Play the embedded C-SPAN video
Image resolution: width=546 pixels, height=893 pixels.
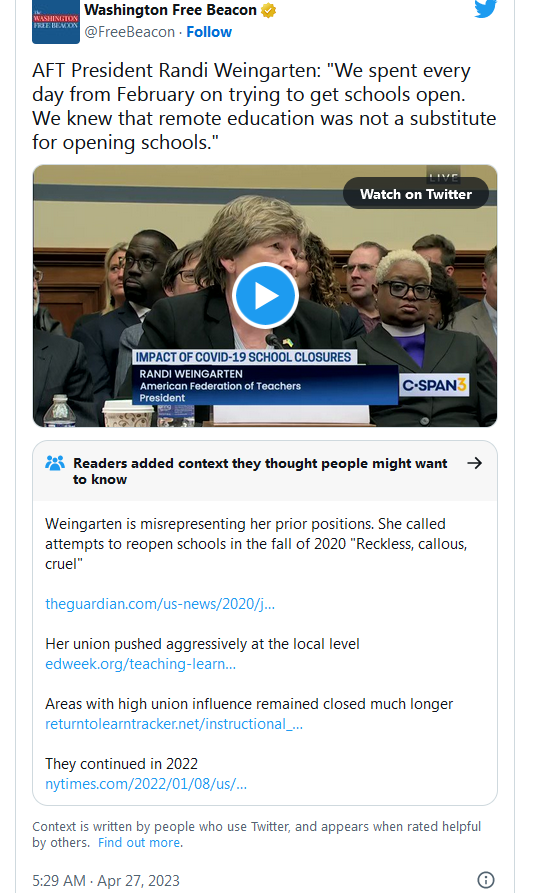click(x=265, y=296)
